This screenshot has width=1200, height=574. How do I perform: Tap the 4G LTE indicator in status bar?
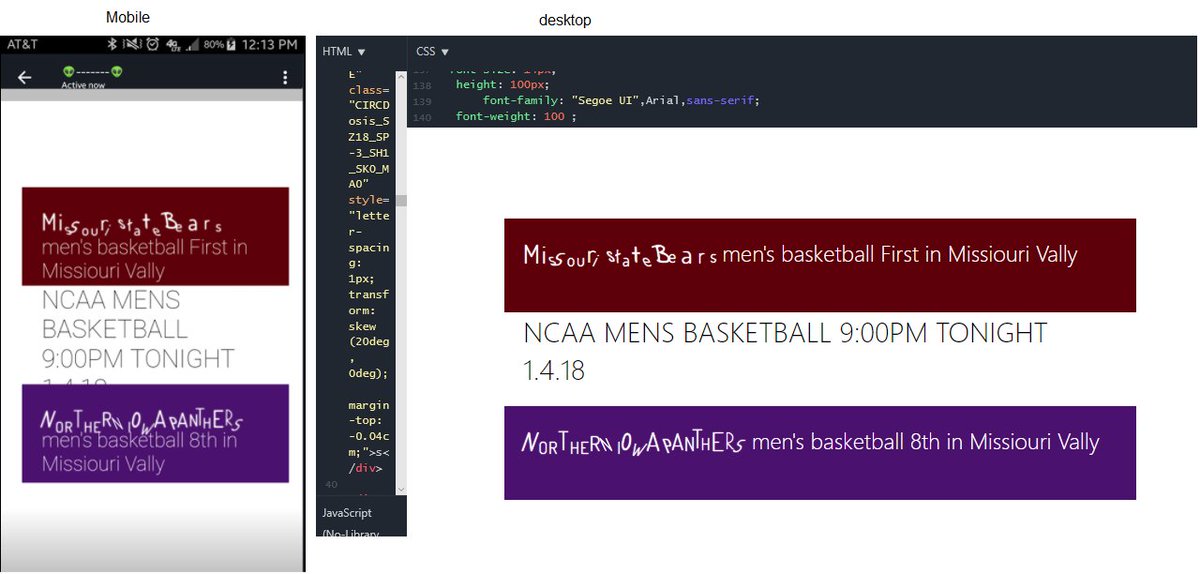coord(172,45)
